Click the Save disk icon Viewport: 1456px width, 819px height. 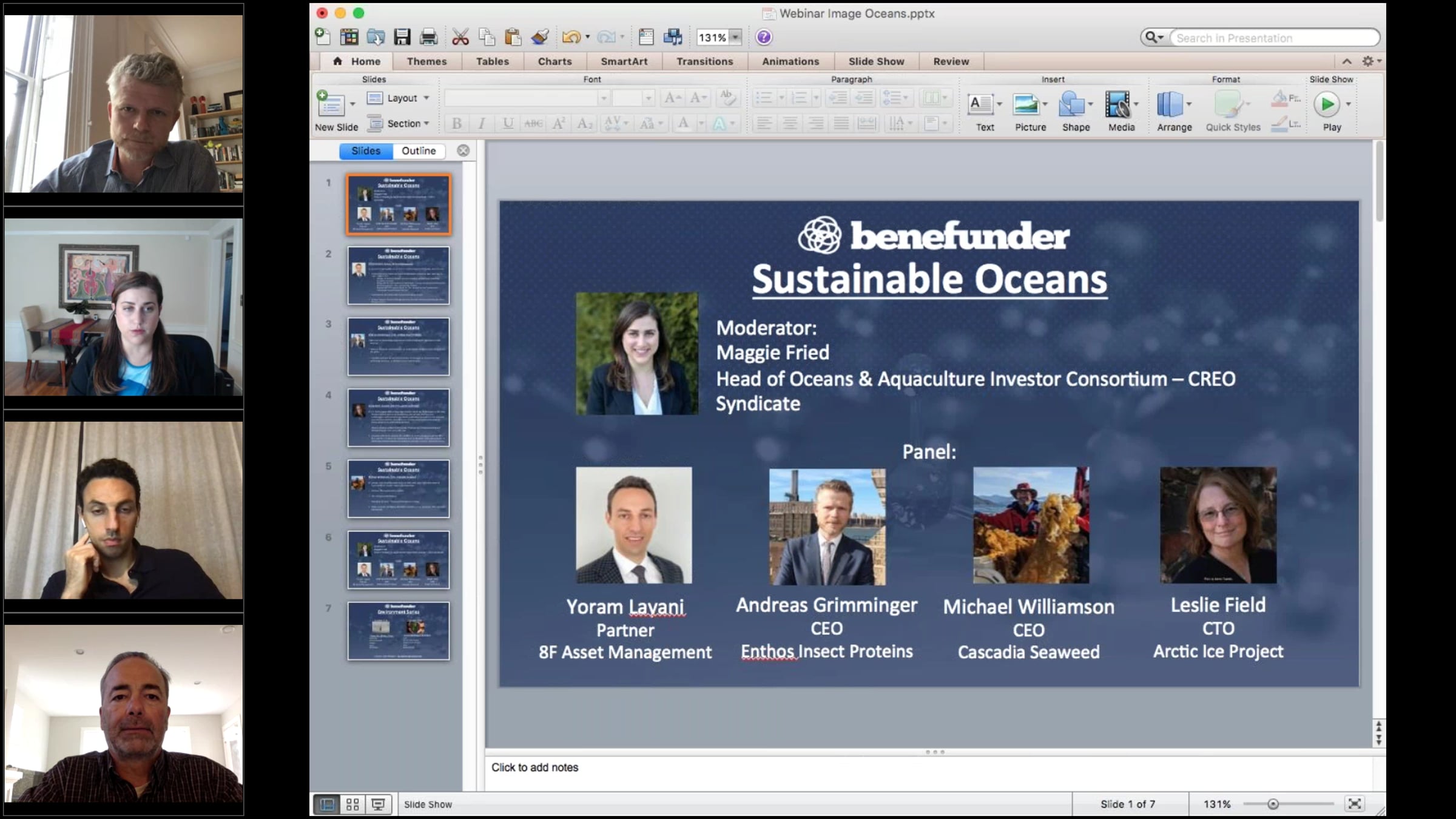402,37
